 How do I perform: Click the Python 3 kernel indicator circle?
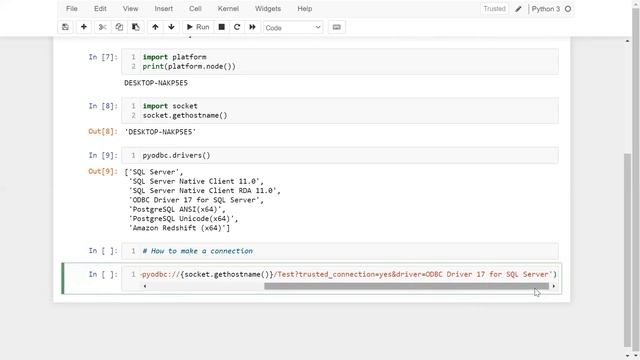(568, 9)
